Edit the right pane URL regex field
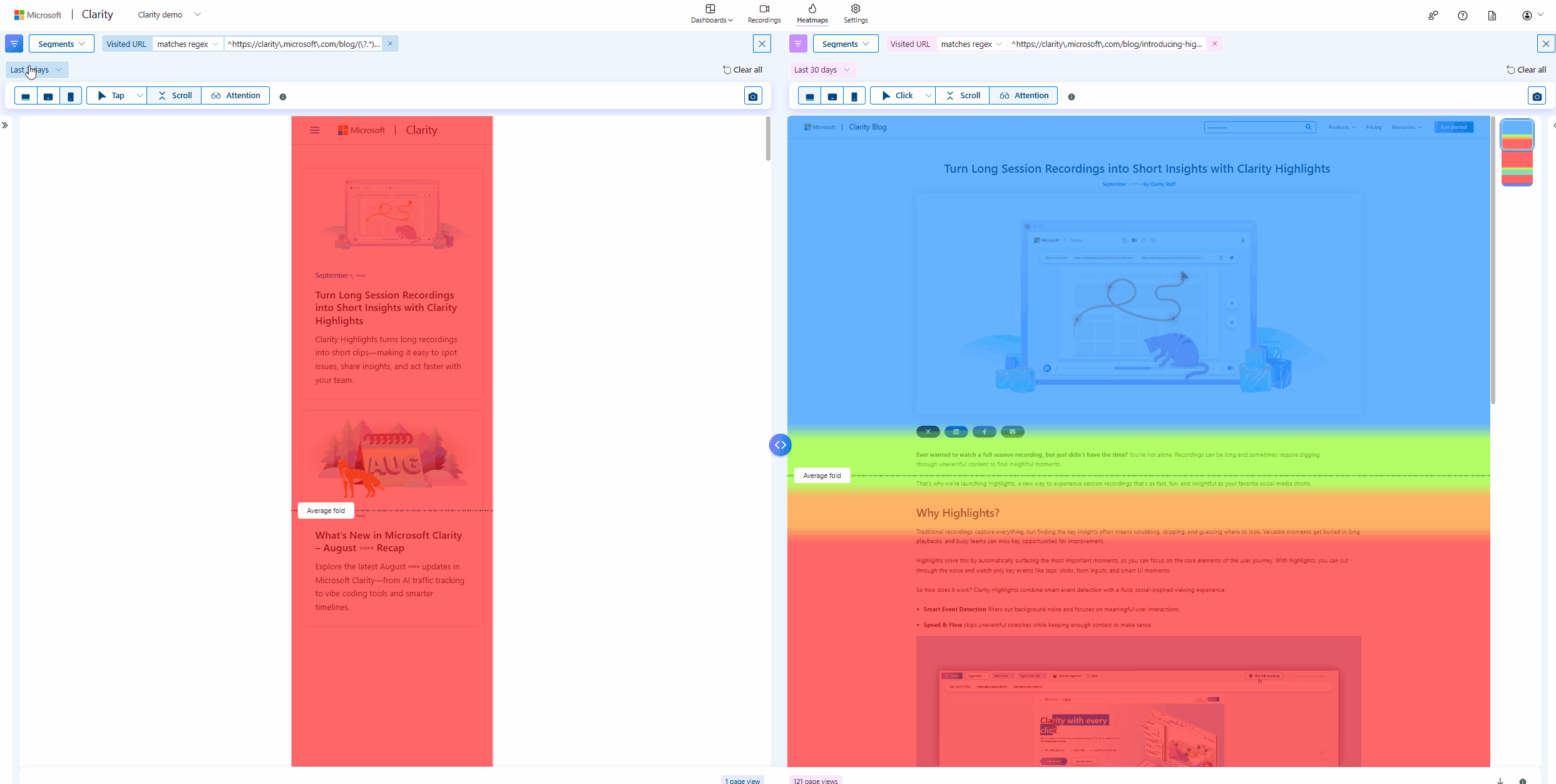The width and height of the screenshot is (1556, 784). (1107, 44)
